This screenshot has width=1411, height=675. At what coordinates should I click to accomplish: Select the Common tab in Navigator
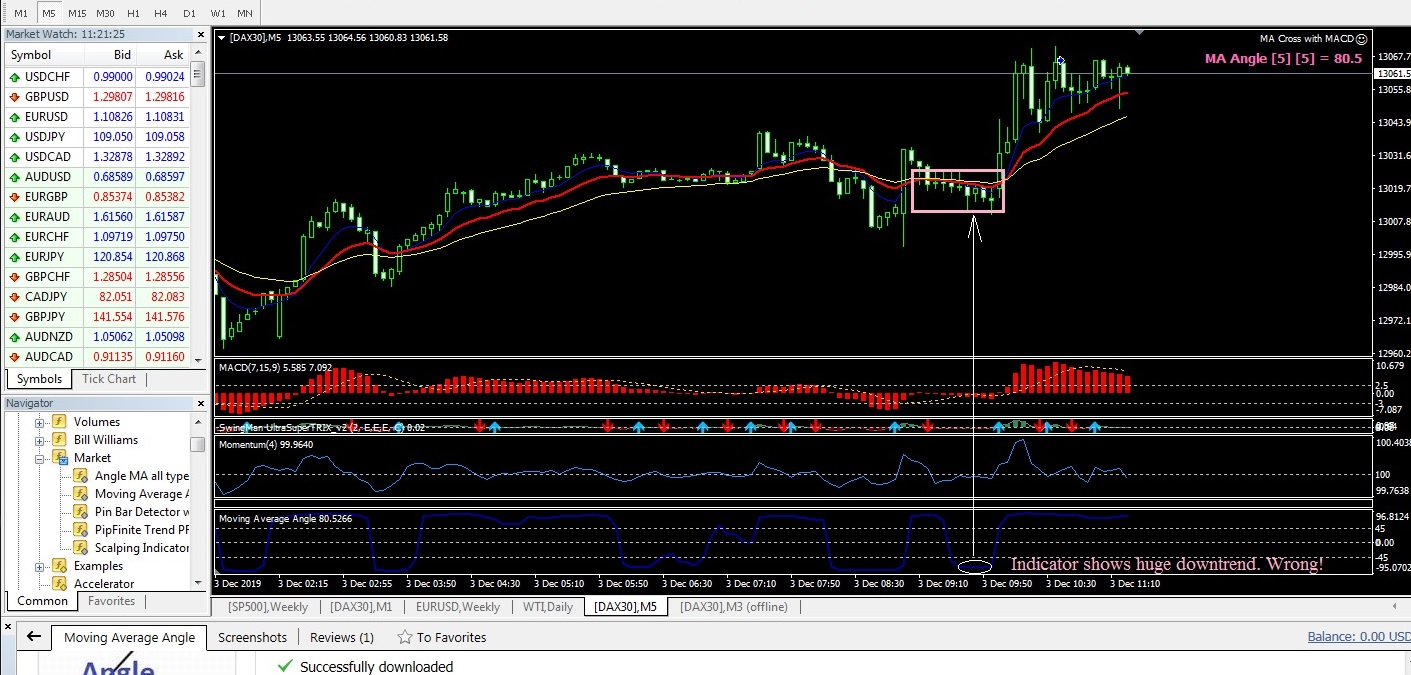coord(43,601)
